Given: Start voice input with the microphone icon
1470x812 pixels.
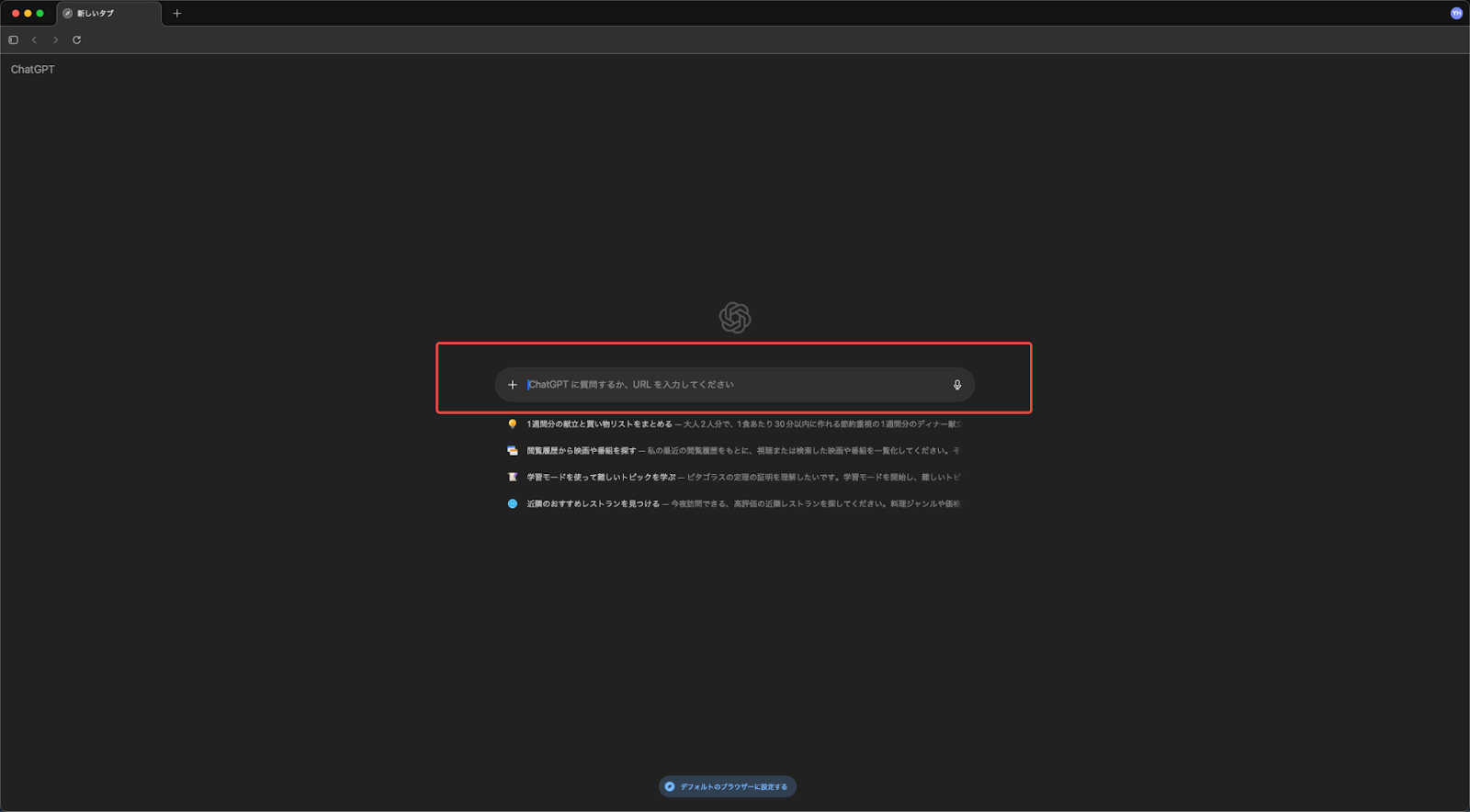Looking at the screenshot, I should pyautogui.click(x=956, y=385).
